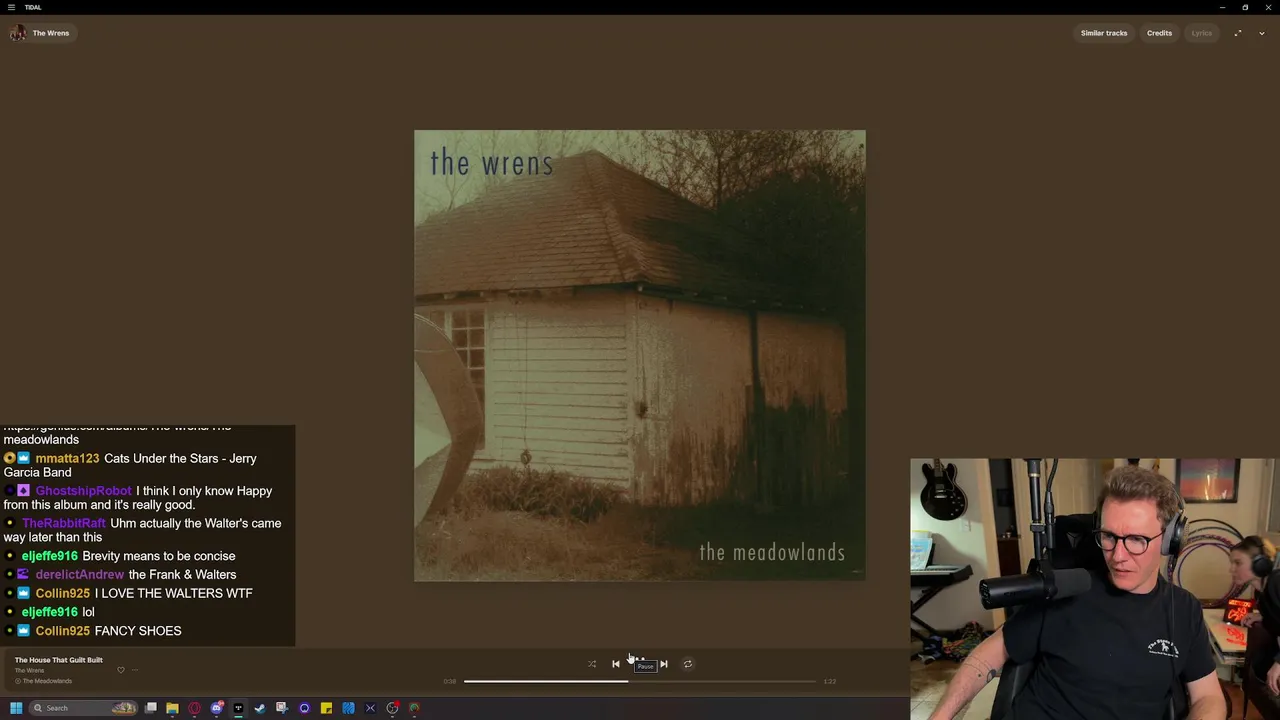The image size is (1280, 720).
Task: Click username TheRabbitRaft in chat
Action: (x=63, y=523)
